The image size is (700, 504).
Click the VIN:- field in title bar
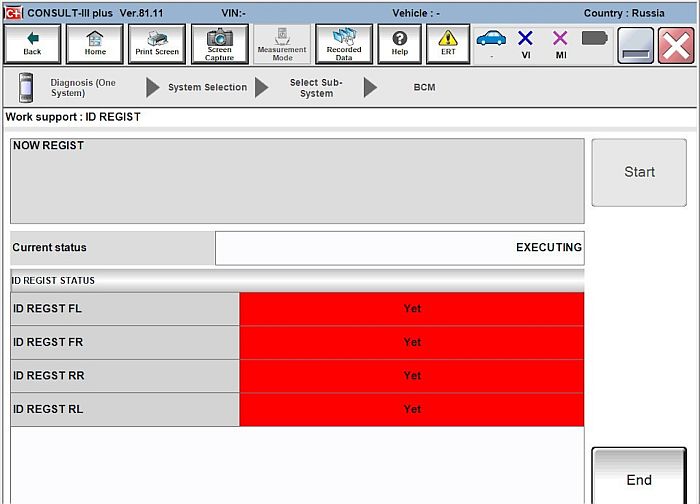(x=233, y=13)
